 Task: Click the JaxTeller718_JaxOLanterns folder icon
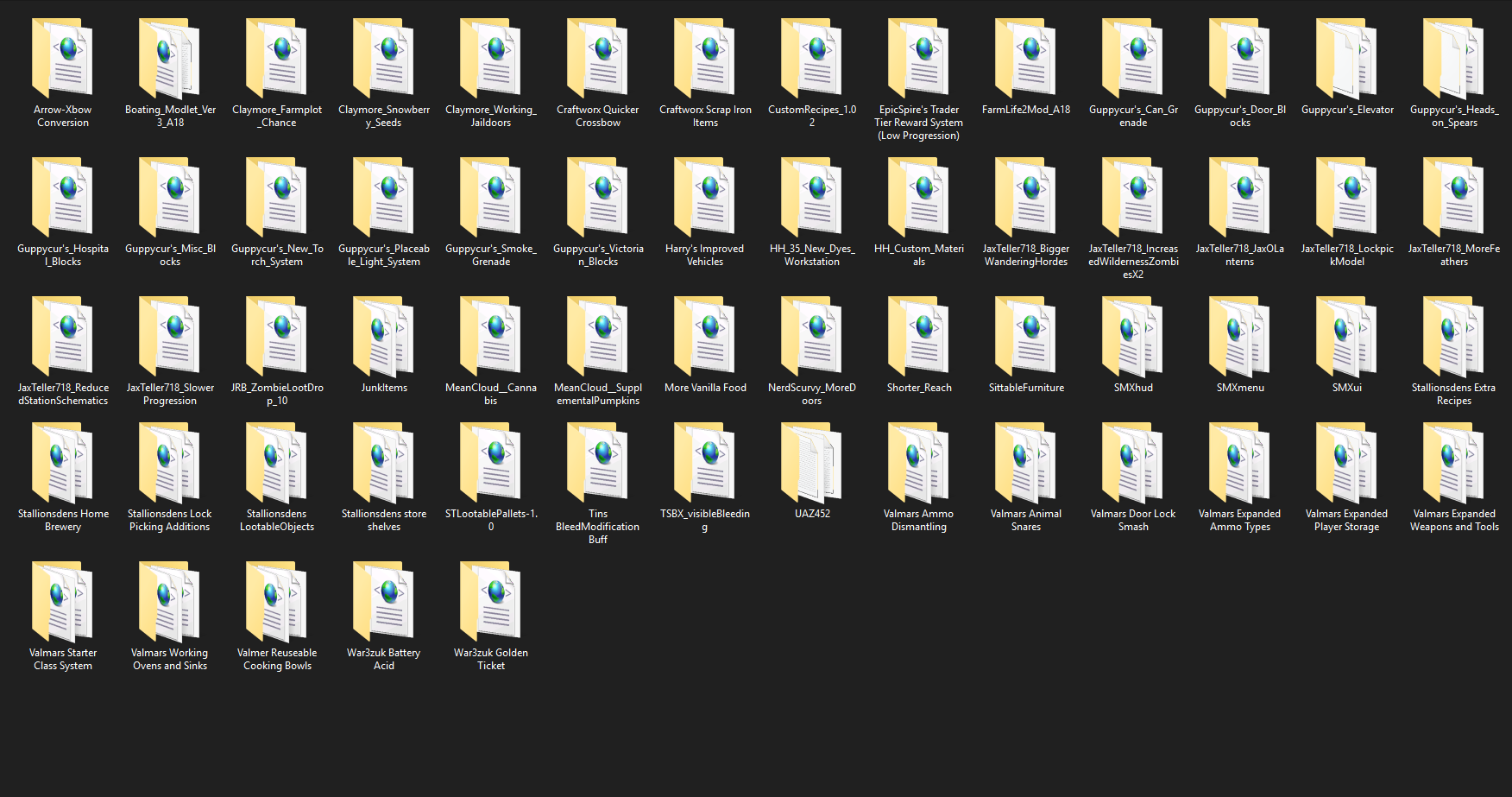[1240, 198]
